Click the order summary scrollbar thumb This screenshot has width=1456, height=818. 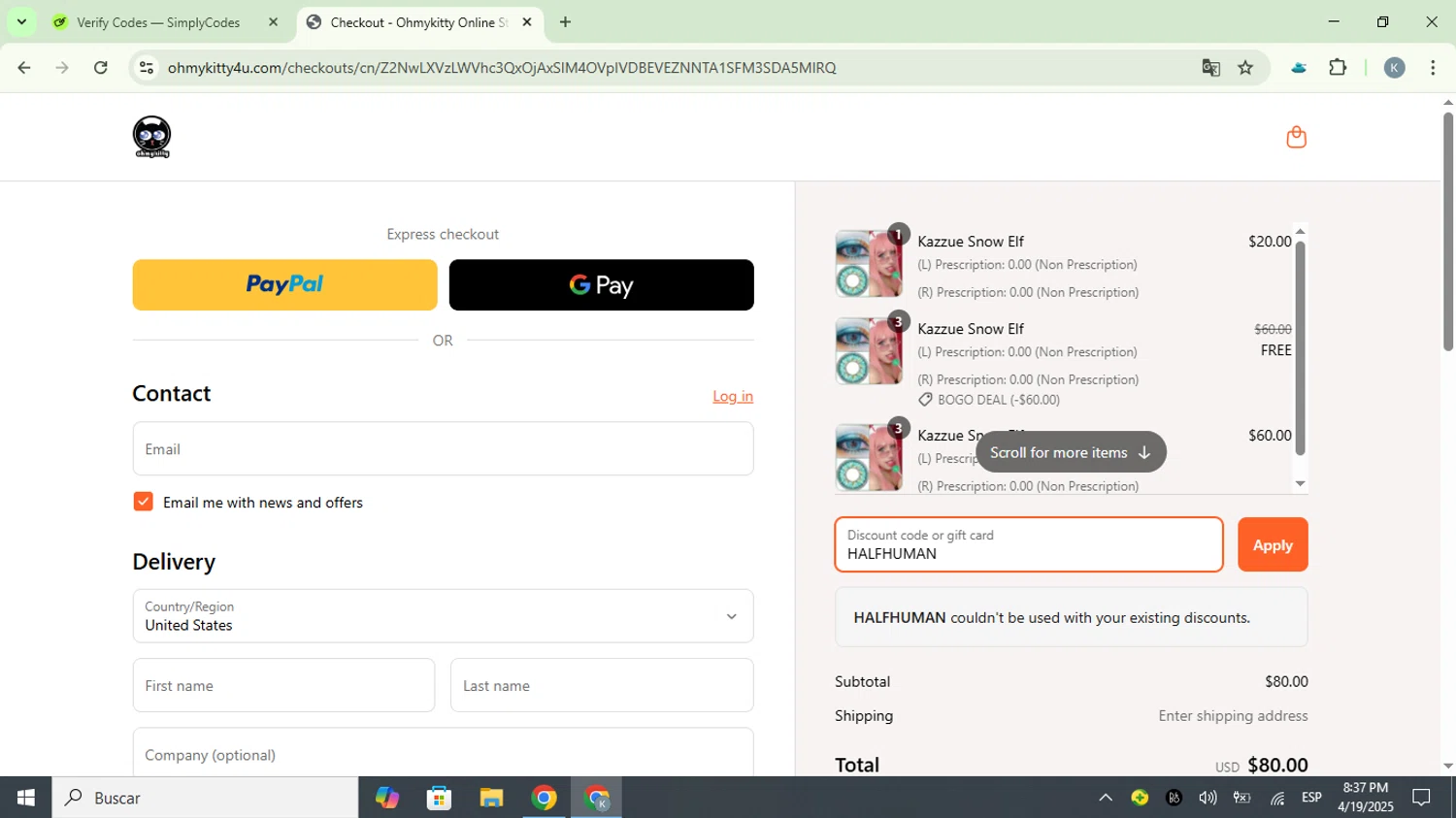point(1301,347)
